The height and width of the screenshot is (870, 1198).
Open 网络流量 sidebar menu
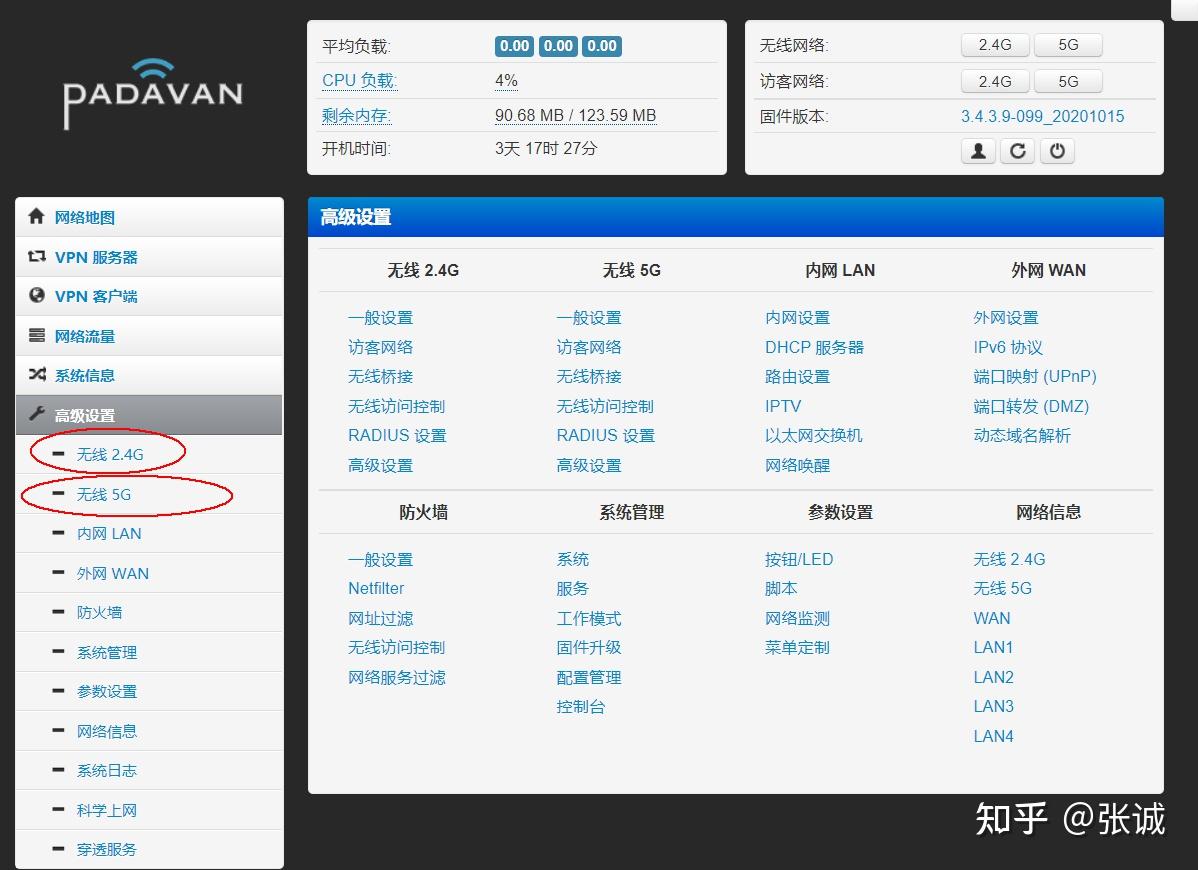click(149, 336)
